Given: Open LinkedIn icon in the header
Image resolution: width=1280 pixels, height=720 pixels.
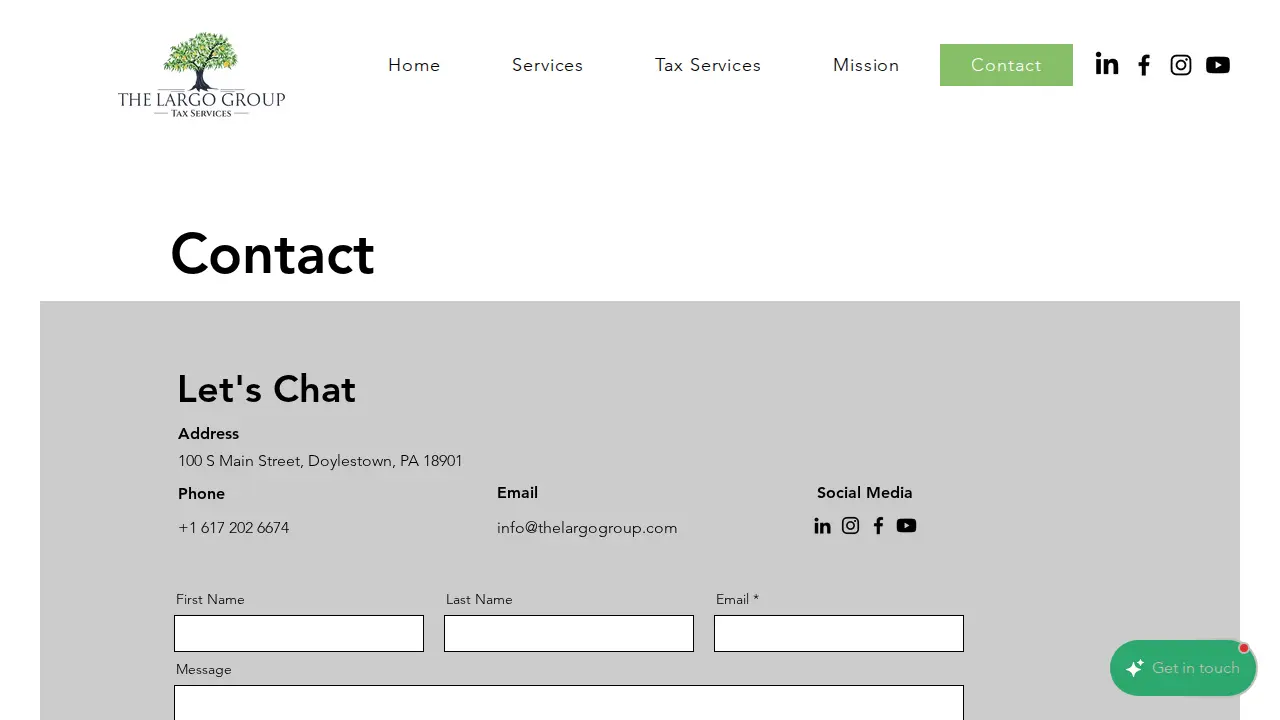Looking at the screenshot, I should click(x=1107, y=65).
